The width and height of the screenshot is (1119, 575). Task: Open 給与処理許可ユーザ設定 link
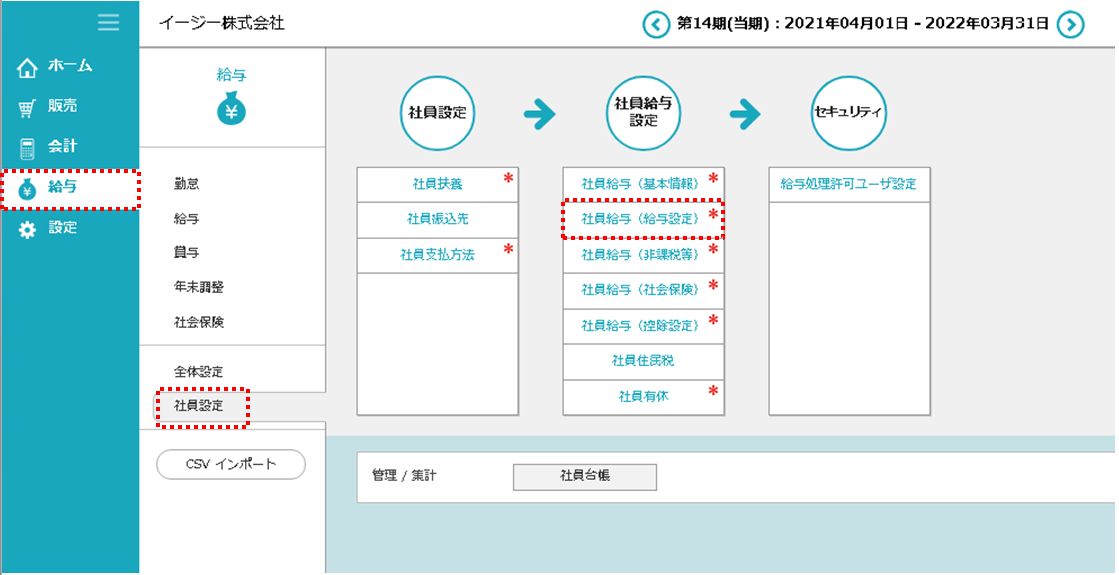[849, 184]
